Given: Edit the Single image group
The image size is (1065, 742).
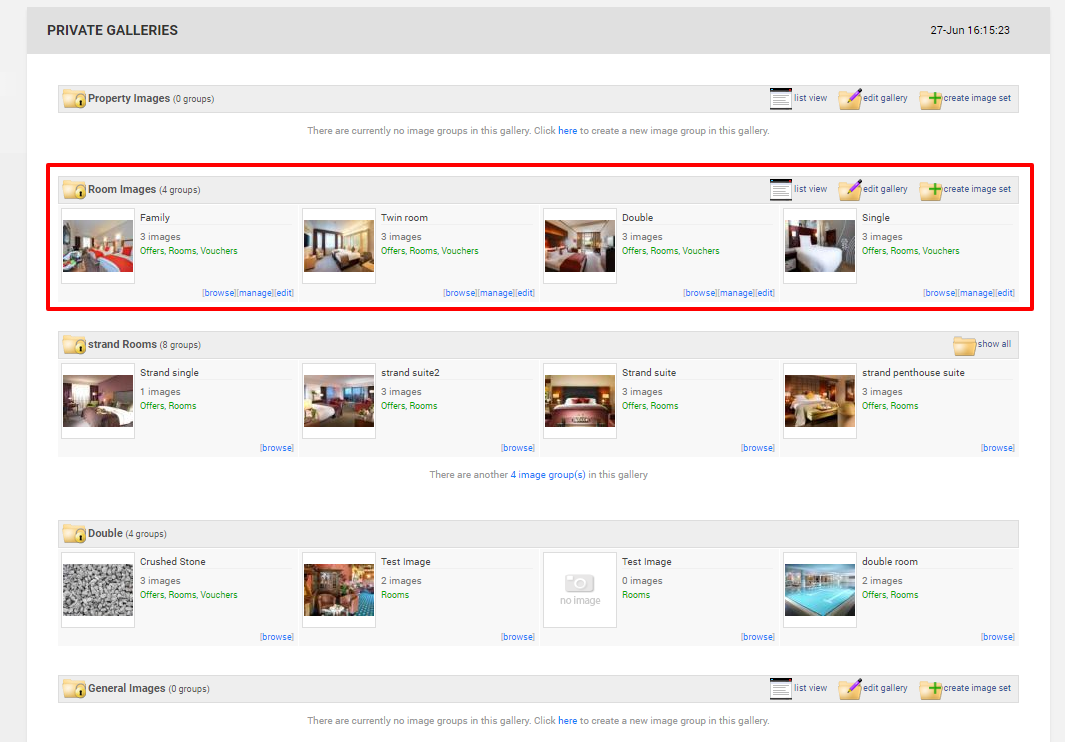Looking at the screenshot, I should 1006,293.
